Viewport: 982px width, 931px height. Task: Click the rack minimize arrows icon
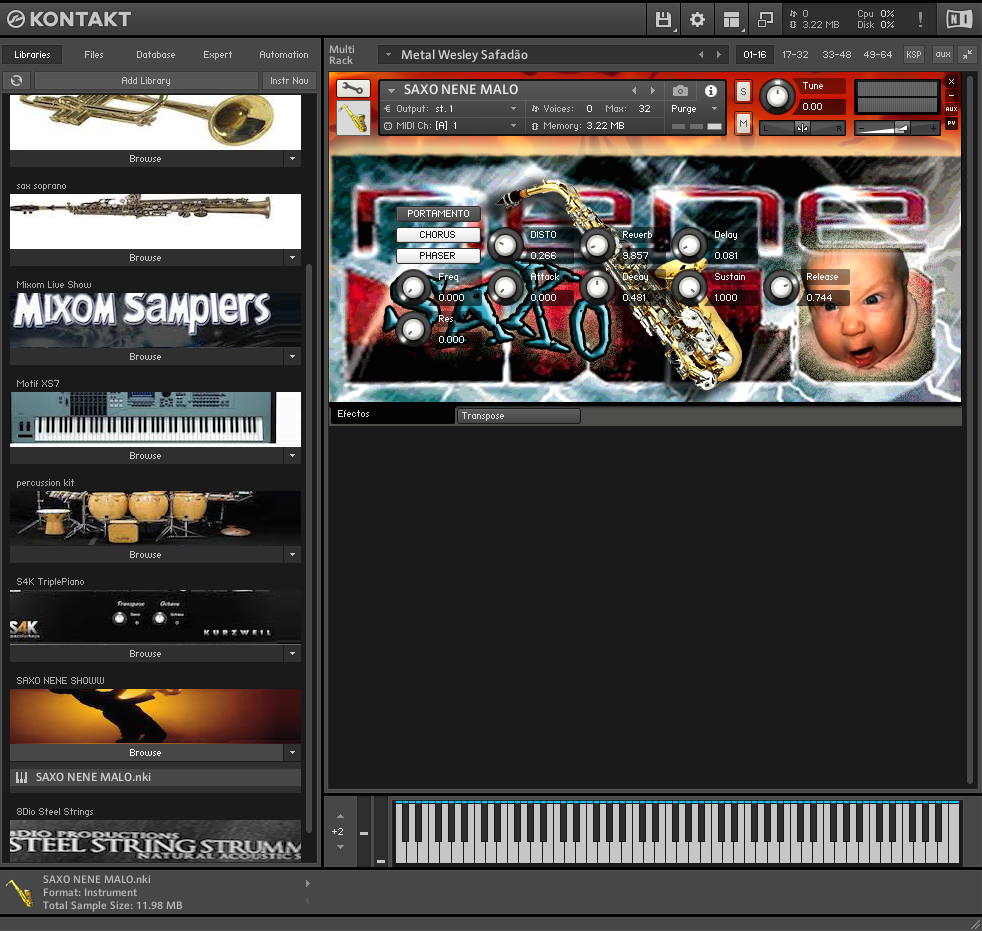(967, 54)
